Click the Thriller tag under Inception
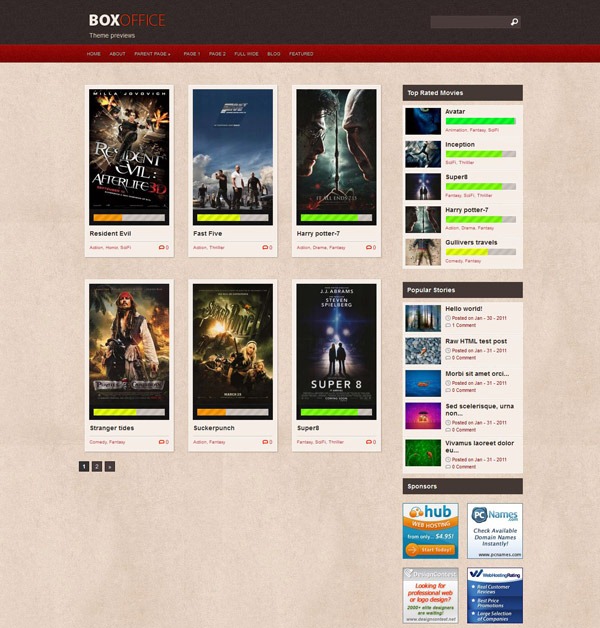 coord(466,163)
